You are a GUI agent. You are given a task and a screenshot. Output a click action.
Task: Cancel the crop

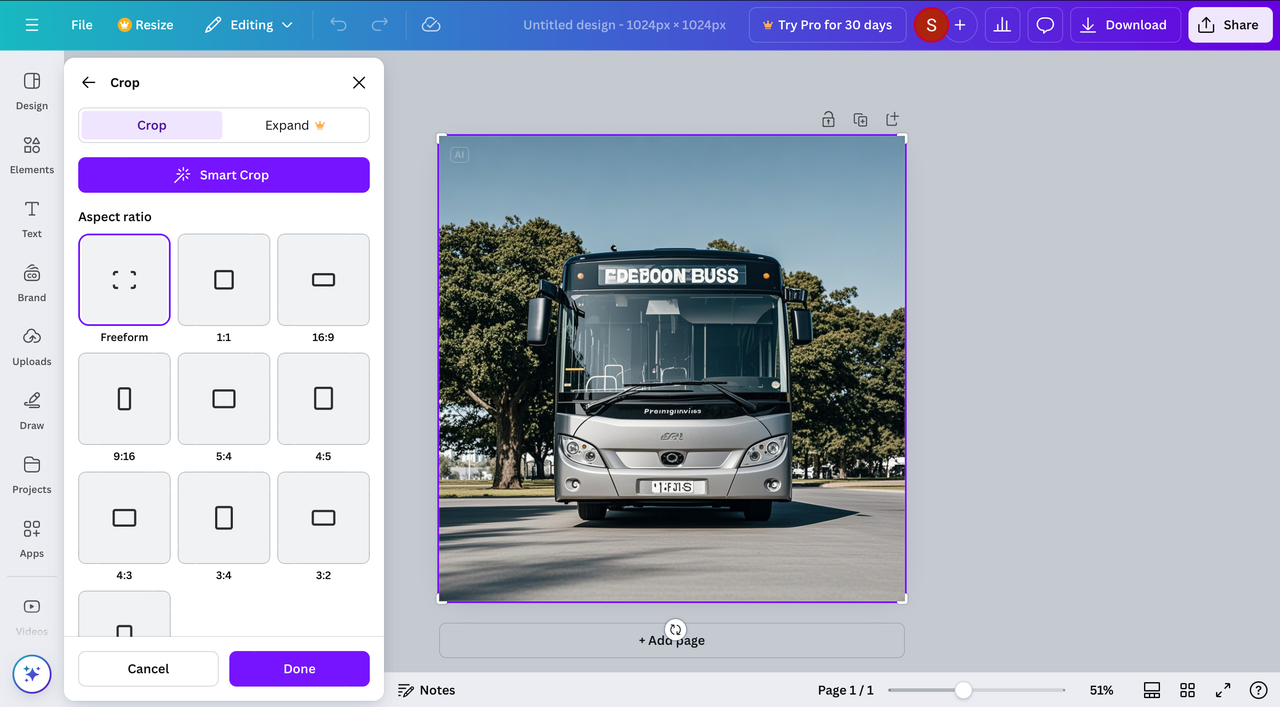click(148, 669)
